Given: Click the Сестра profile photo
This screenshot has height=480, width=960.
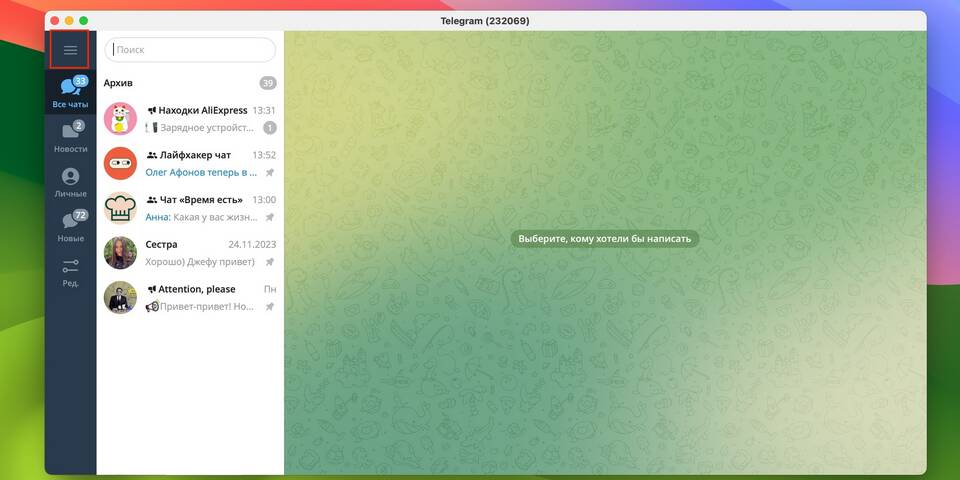Looking at the screenshot, I should point(120,252).
